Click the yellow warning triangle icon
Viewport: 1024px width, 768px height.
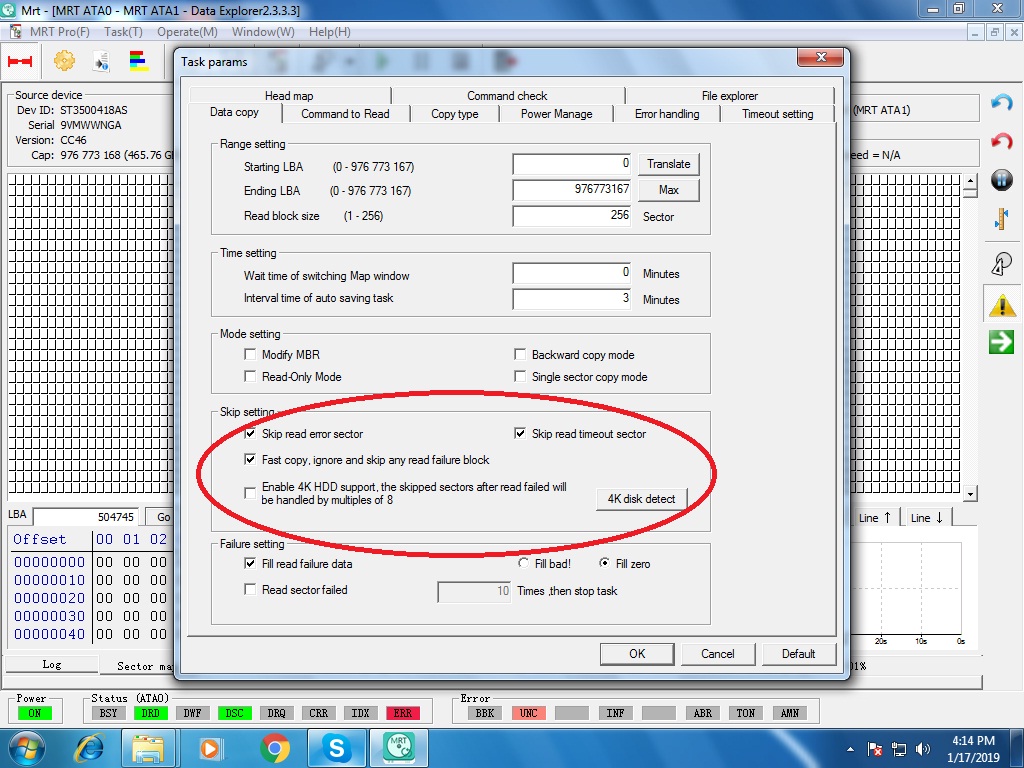tap(1001, 304)
